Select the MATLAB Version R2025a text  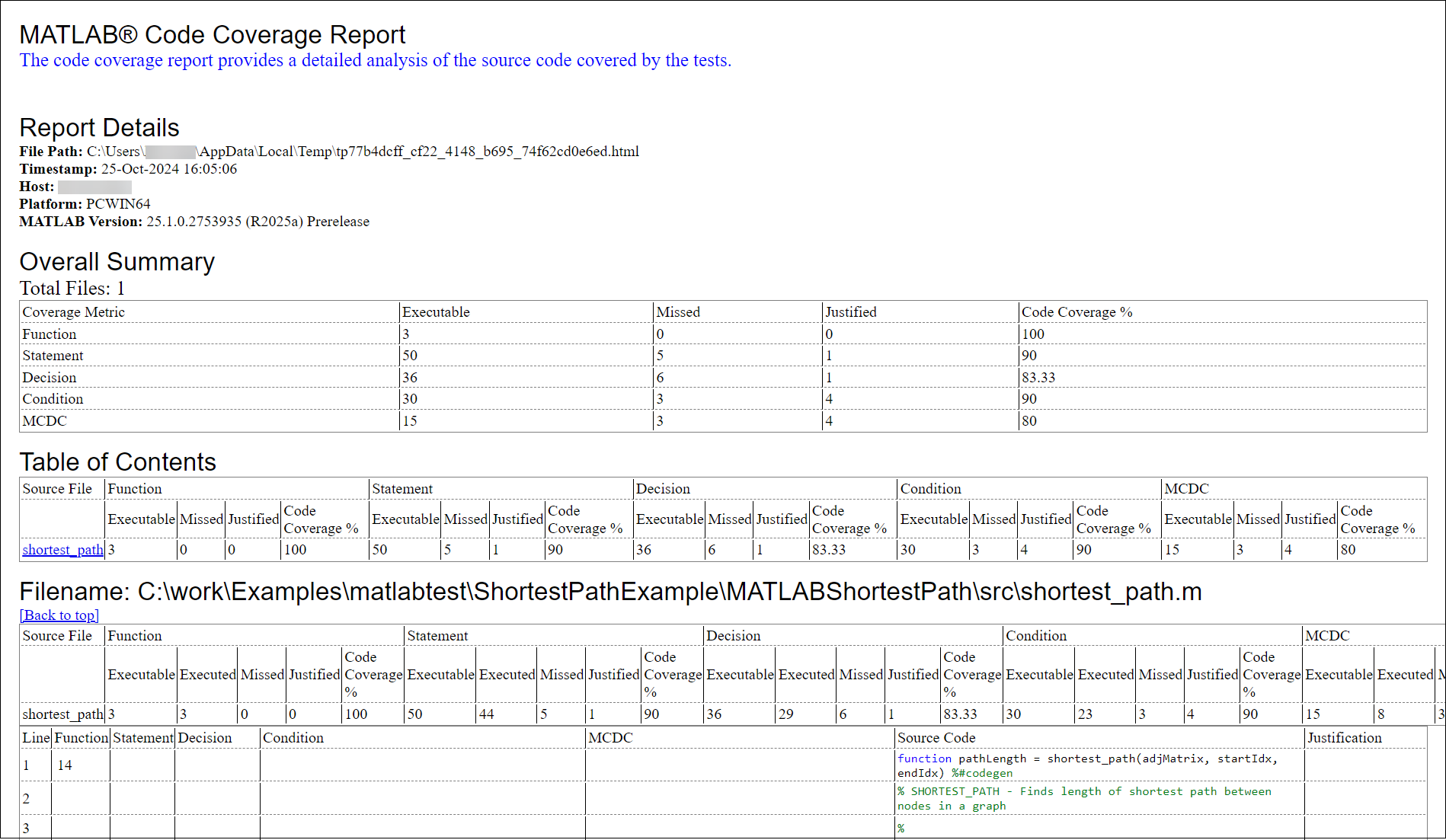click(x=255, y=221)
